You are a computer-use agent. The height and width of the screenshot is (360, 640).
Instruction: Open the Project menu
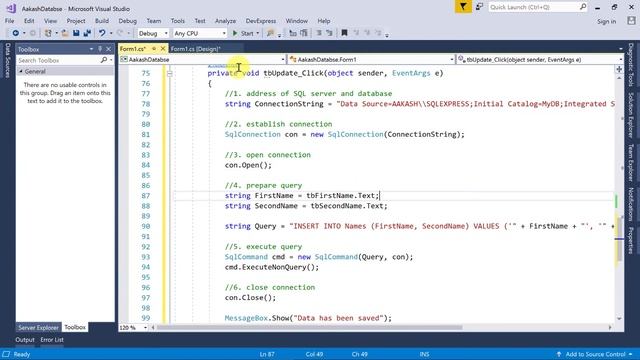coord(76,21)
